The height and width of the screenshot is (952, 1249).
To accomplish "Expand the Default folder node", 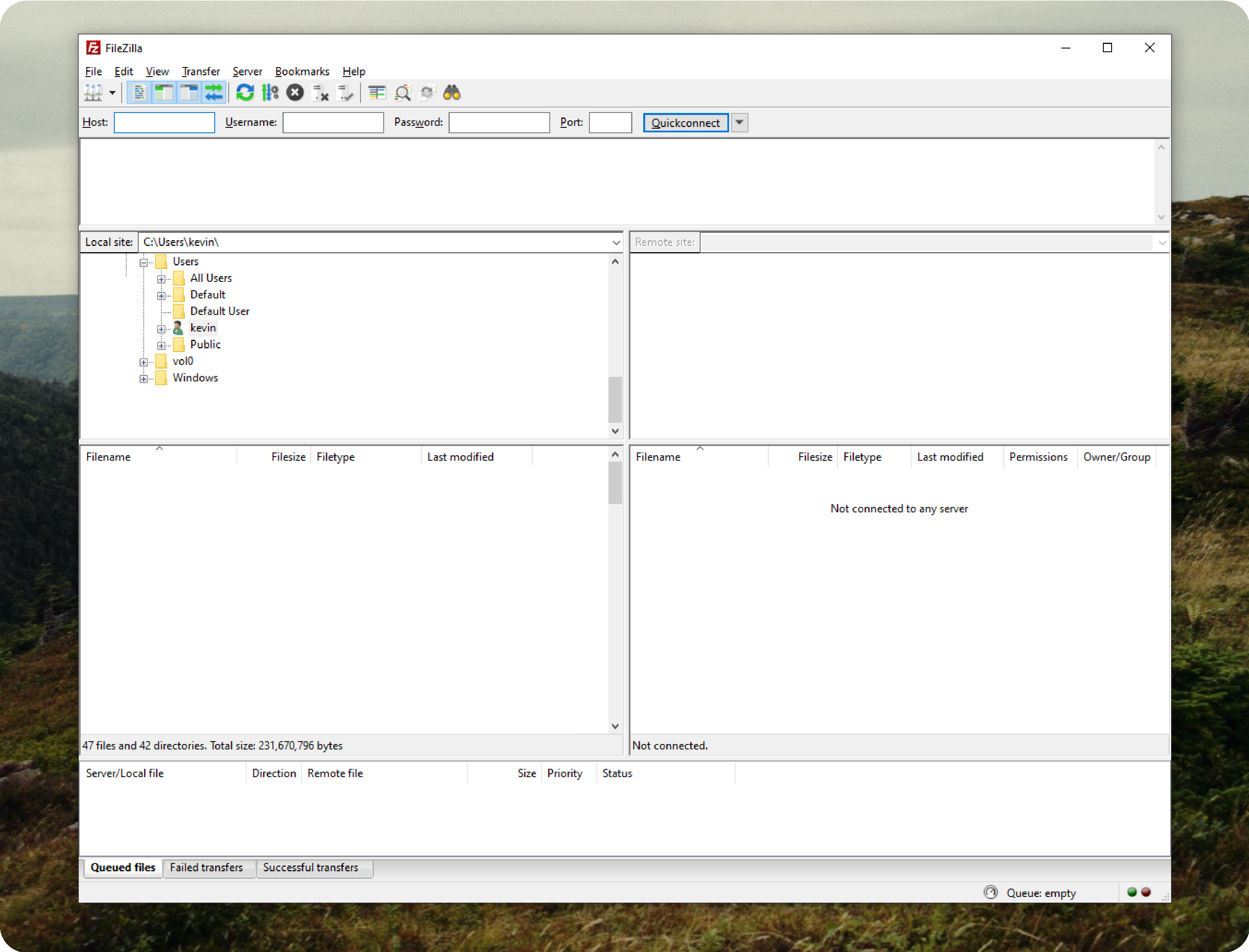I will tap(162, 296).
